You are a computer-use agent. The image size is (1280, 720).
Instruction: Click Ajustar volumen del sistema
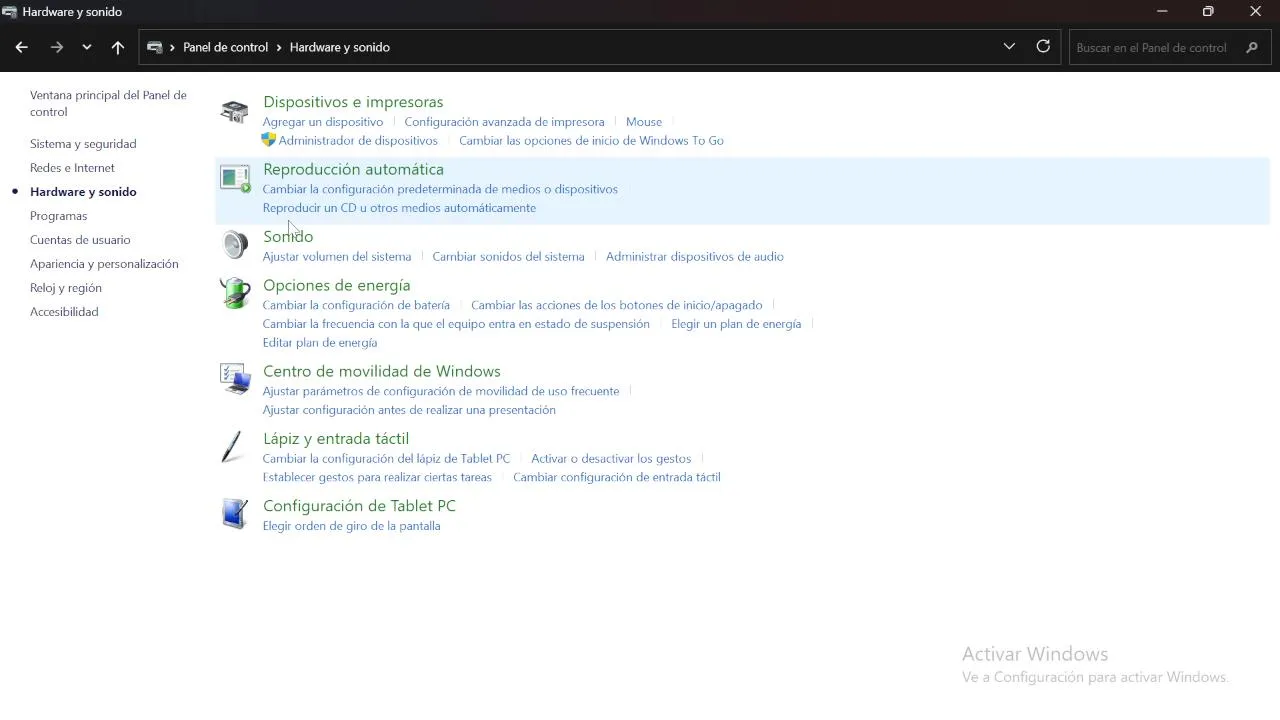pyautogui.click(x=337, y=257)
